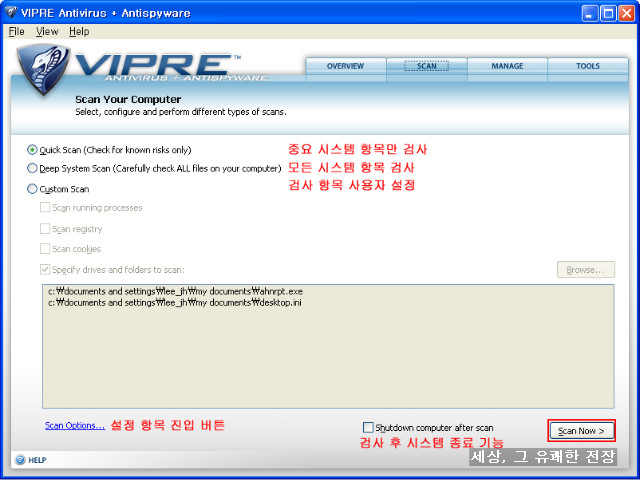Screen dimensions: 640x480
Task: Click the Scan Now button
Action: point(582,431)
